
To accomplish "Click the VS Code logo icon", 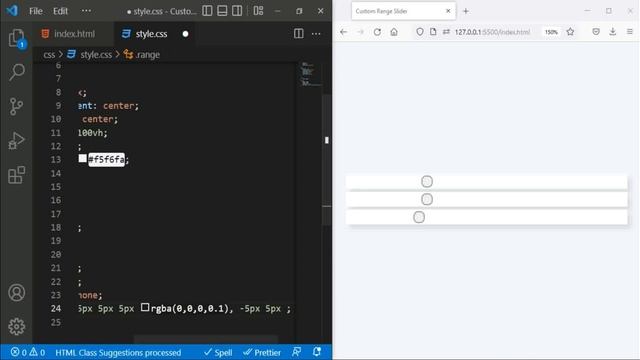I will (12, 11).
